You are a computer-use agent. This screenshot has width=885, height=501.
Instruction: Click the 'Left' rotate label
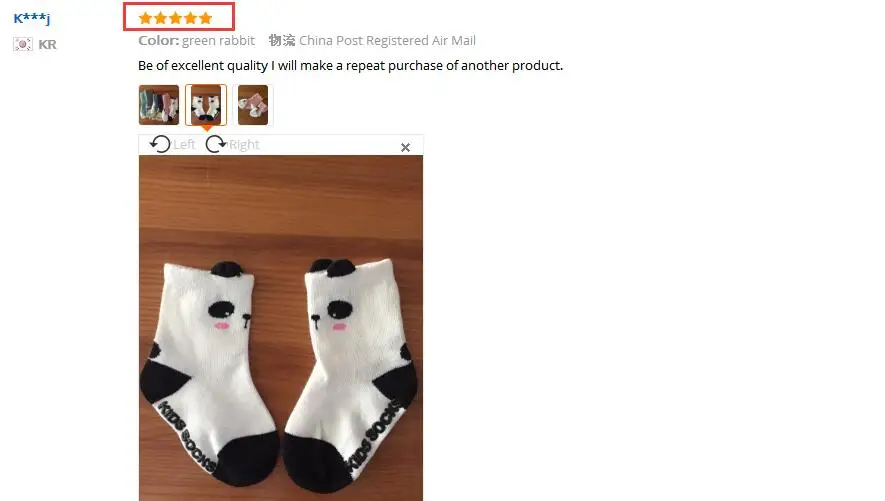[x=184, y=144]
